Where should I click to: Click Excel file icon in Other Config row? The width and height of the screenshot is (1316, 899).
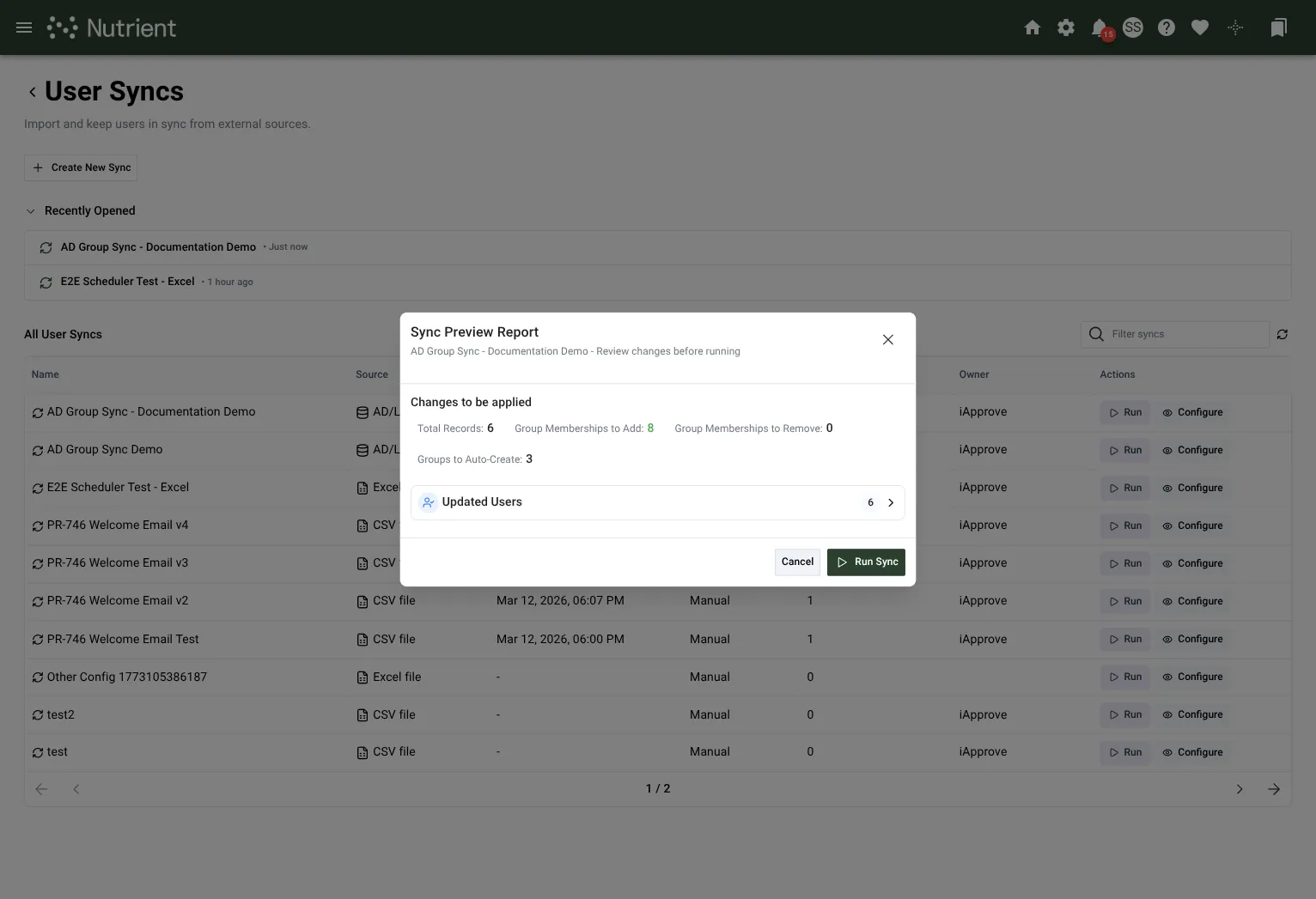[x=363, y=677]
